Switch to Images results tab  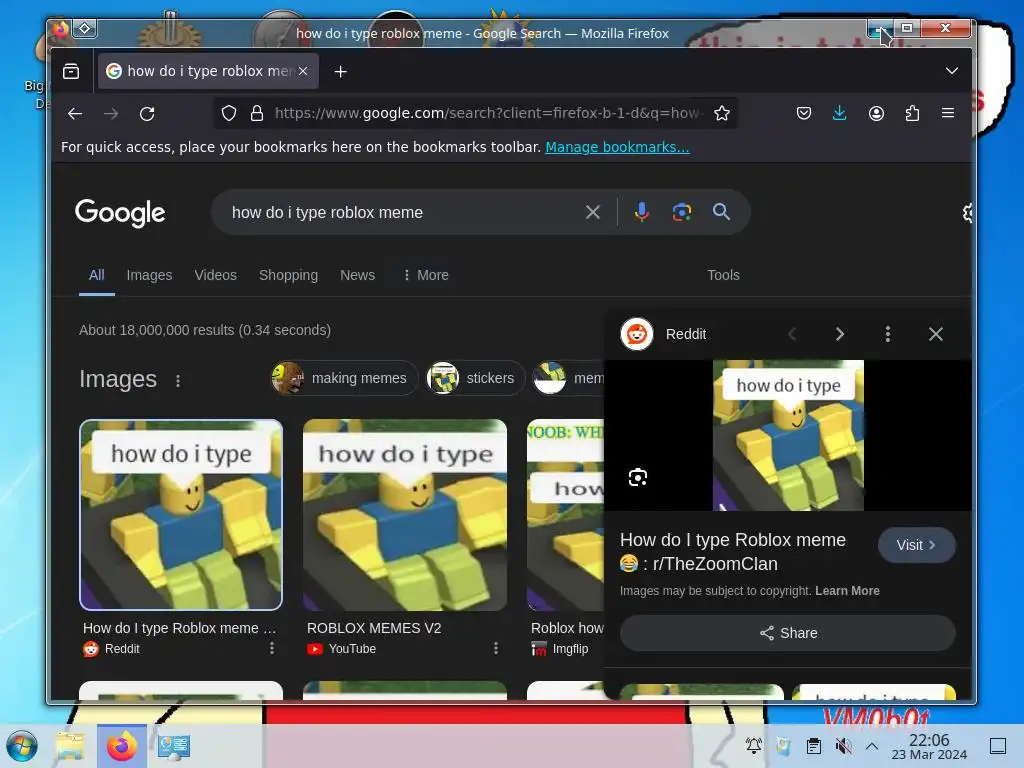pyautogui.click(x=150, y=275)
